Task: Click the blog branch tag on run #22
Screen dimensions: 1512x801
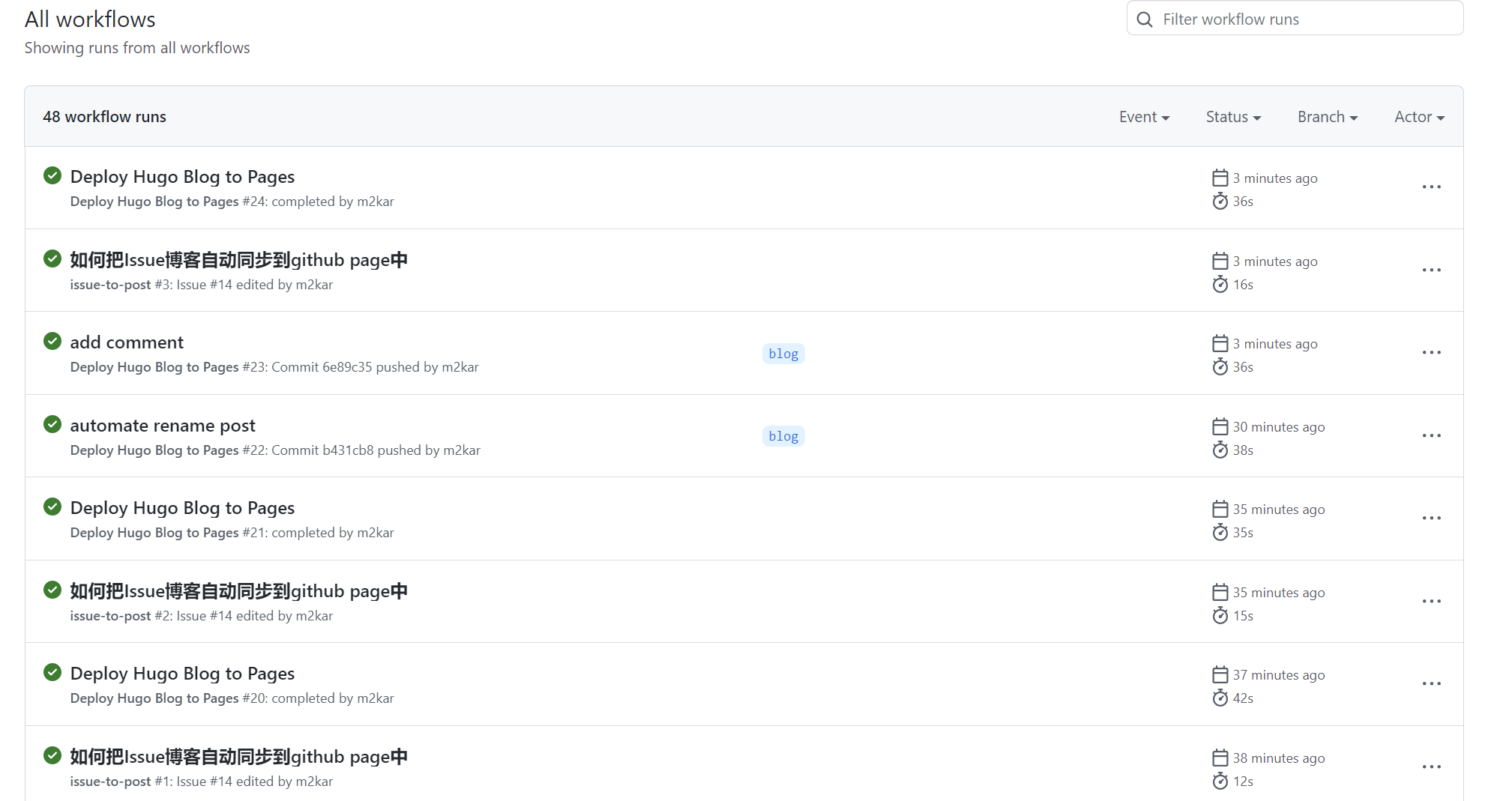Action: point(783,436)
